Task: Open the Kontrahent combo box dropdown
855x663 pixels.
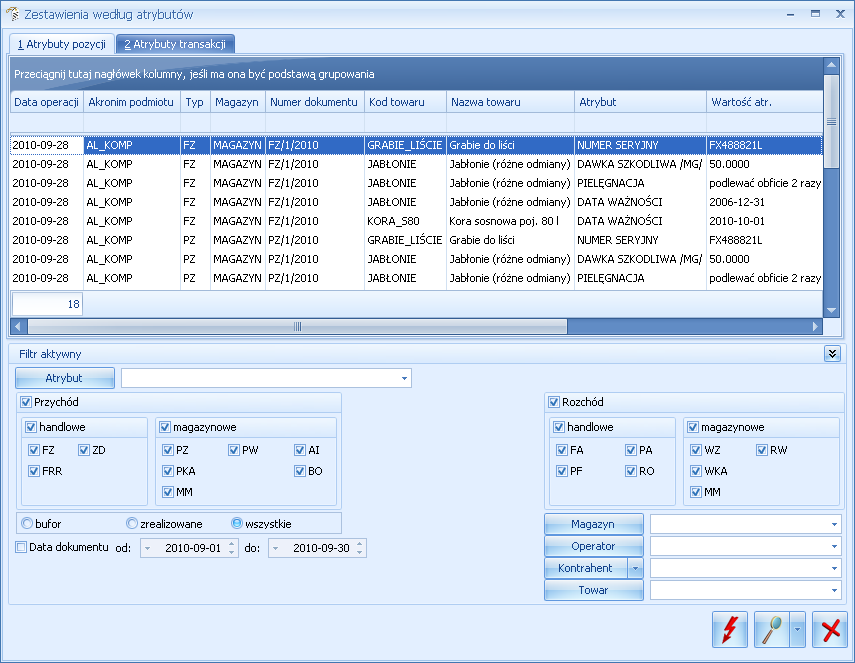Action: (x=834, y=568)
